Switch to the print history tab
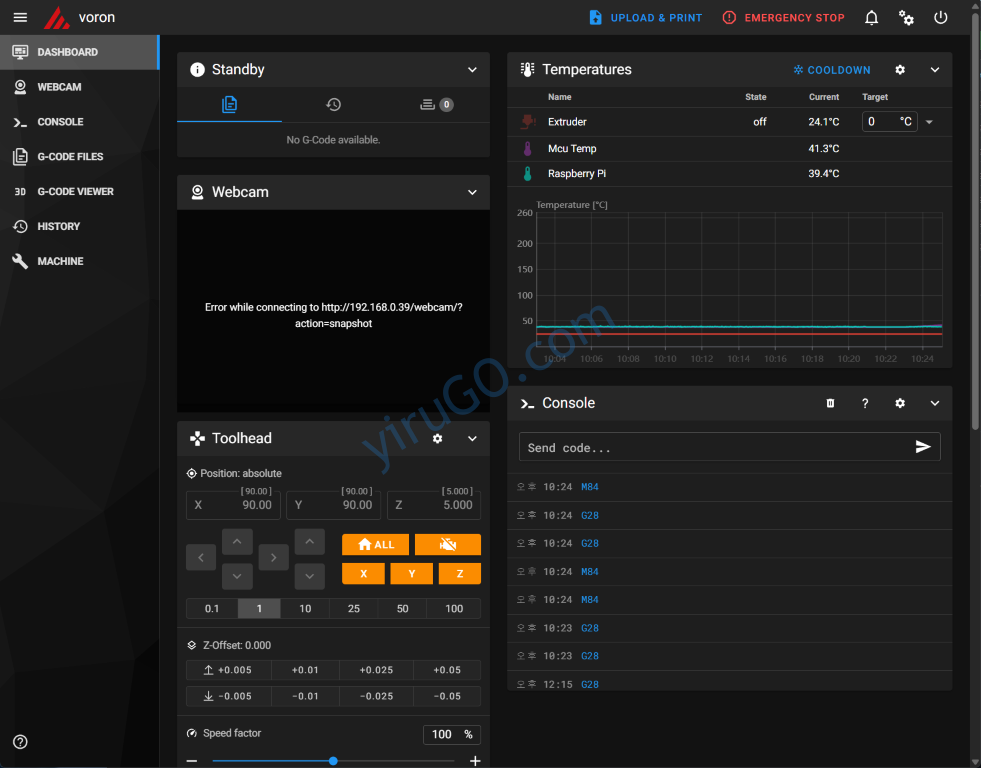The height and width of the screenshot is (768, 981). 333,104
